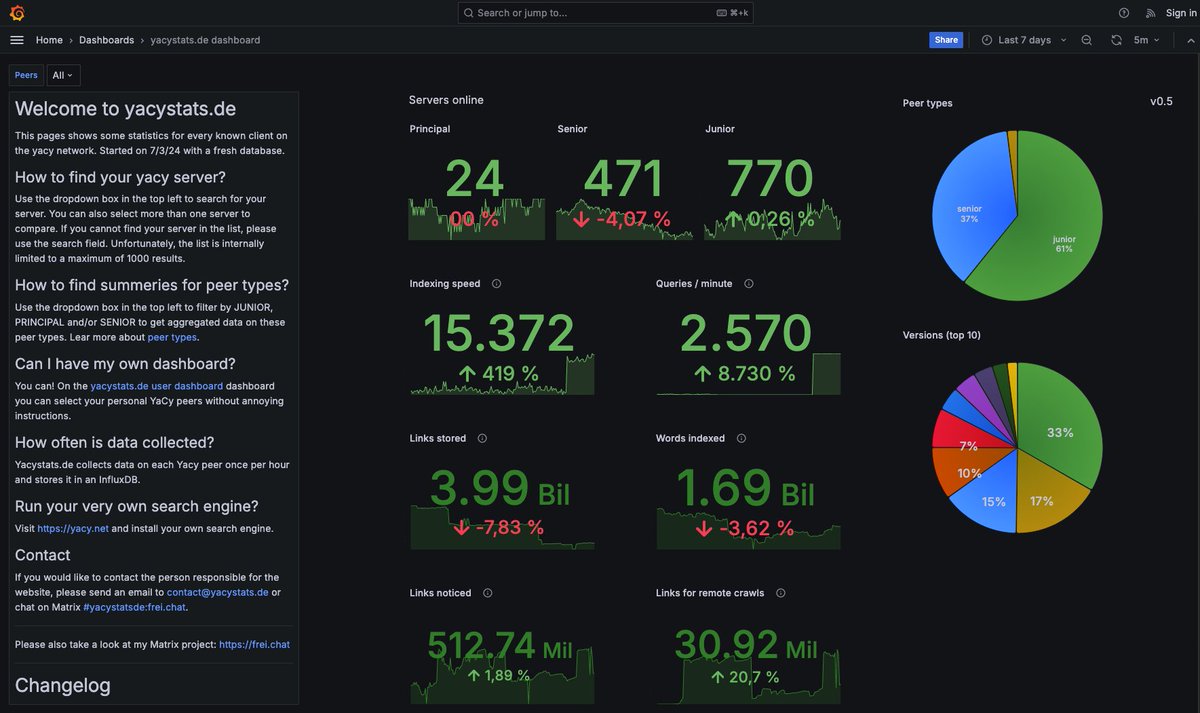Click the info icon next to Links stored
The image size is (1200, 713).
coord(482,437)
